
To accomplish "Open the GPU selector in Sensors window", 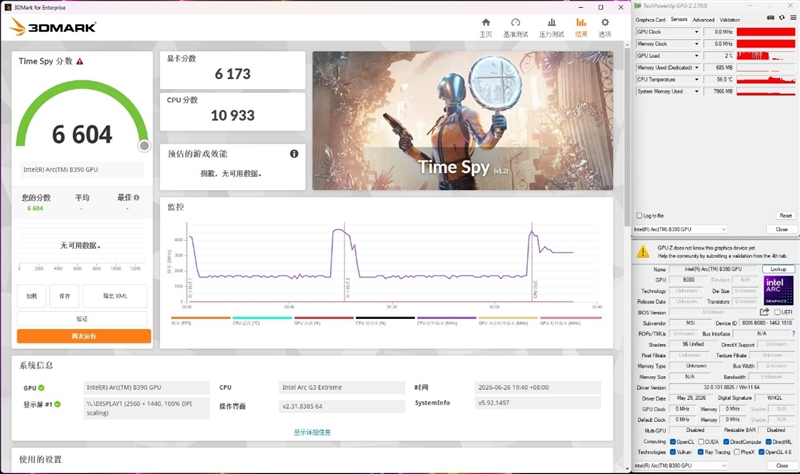I will tap(680, 230).
